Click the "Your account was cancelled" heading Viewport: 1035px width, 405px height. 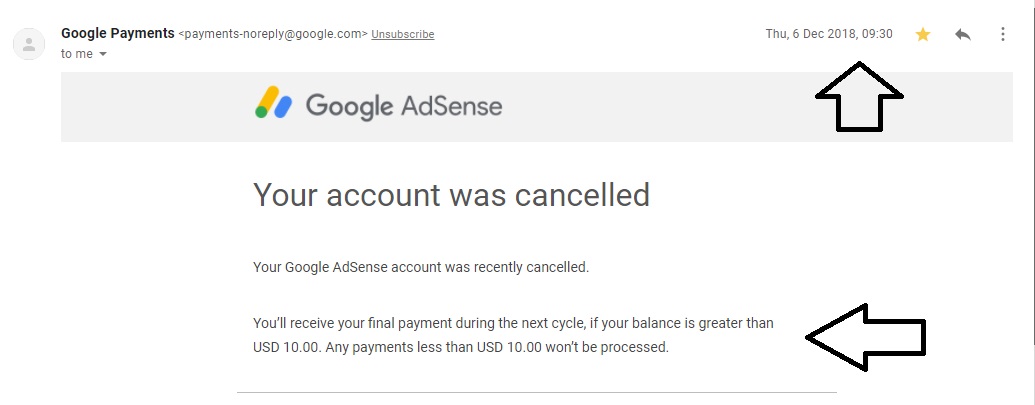(x=451, y=195)
